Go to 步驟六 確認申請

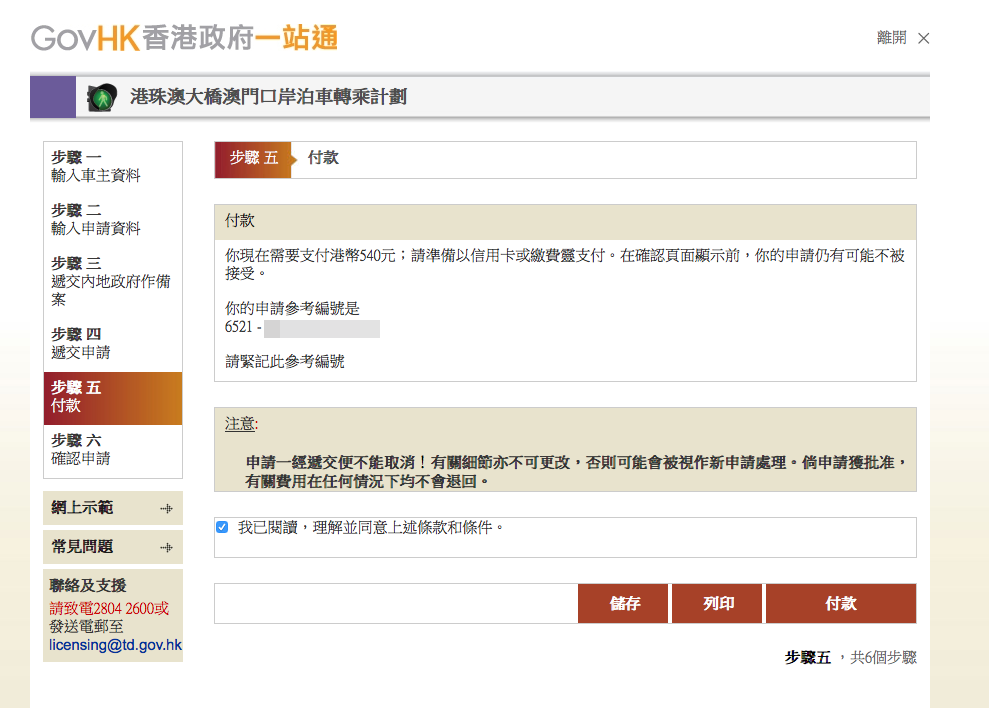tap(81, 450)
